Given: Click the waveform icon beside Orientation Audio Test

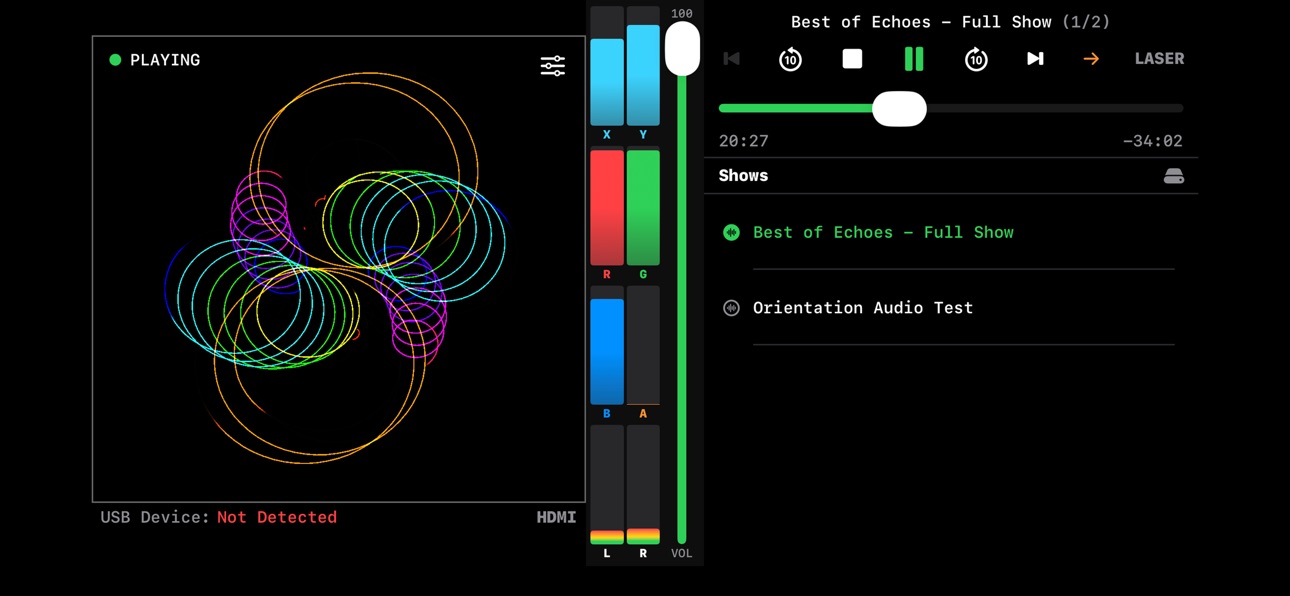Looking at the screenshot, I should [x=731, y=308].
